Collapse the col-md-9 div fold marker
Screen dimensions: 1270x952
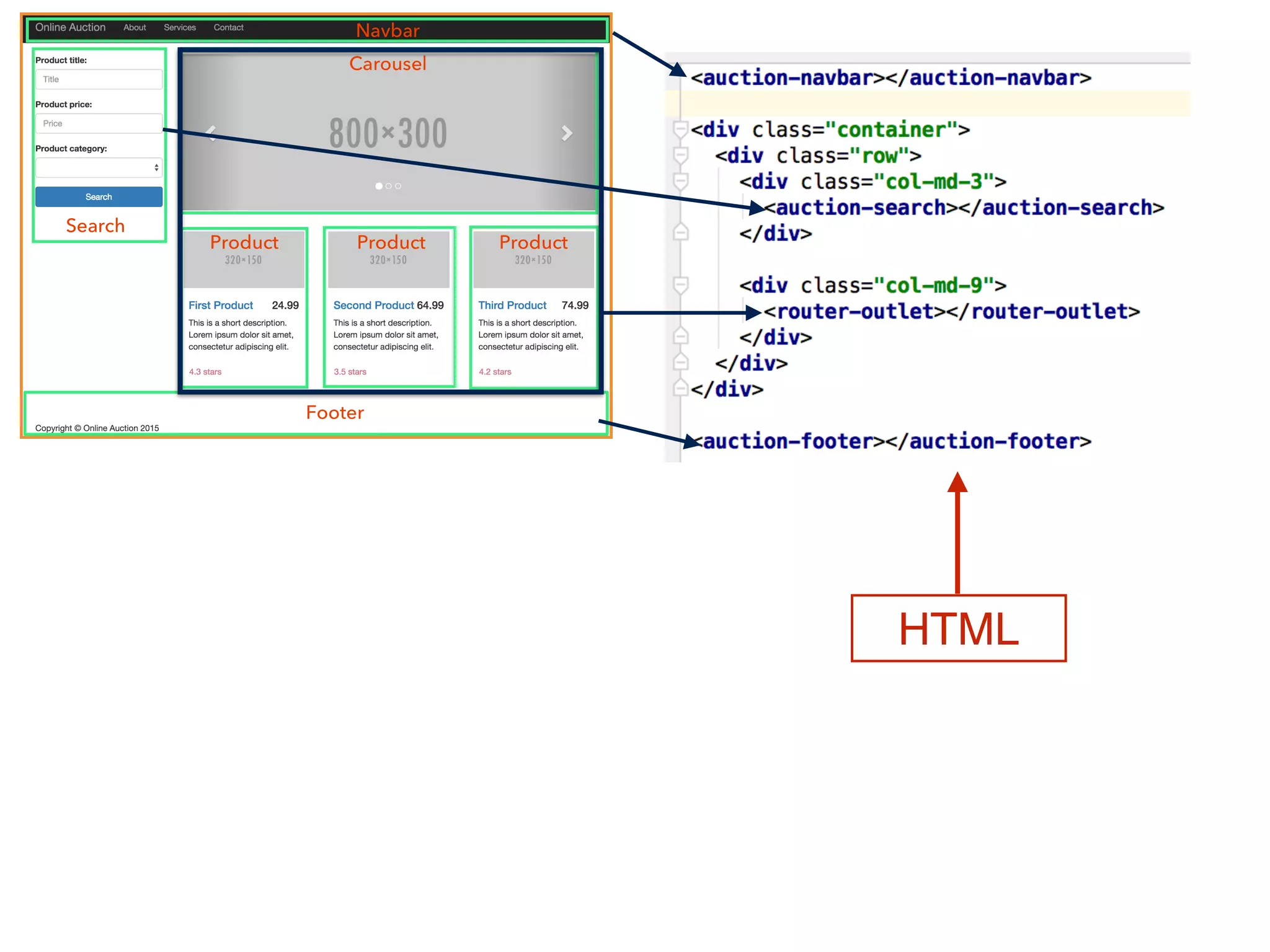coord(681,285)
